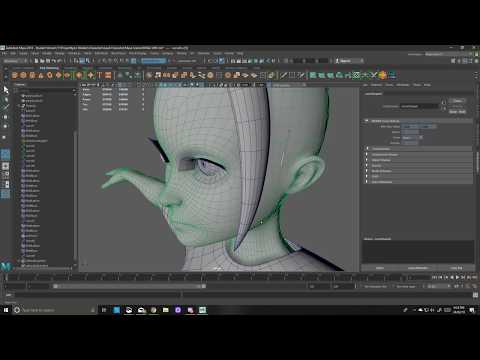Image resolution: width=480 pixels, height=360 pixels.
Task: Click the Cortana search box on taskbar
Action: tap(54, 310)
